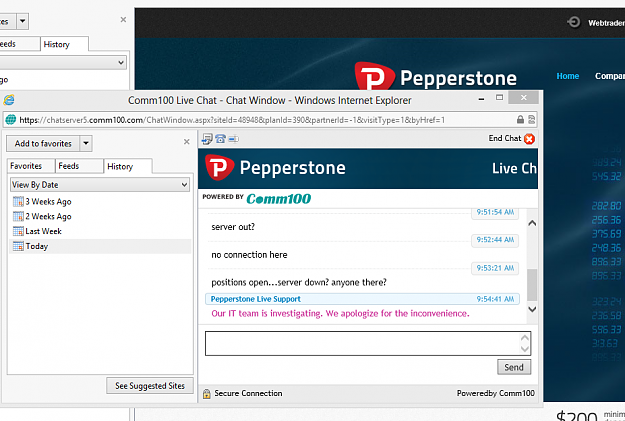Click the Webtrader login icon in Pepperstone site
This screenshot has width=625, height=421.
coord(574,22)
